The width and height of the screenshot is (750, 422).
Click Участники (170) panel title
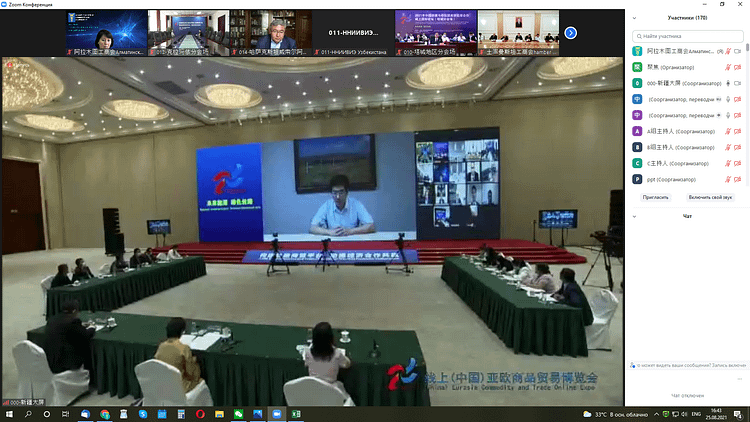(687, 18)
